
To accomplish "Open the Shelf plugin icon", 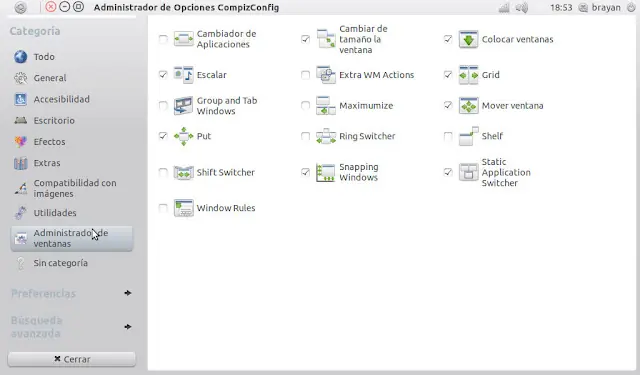I will click(468, 136).
